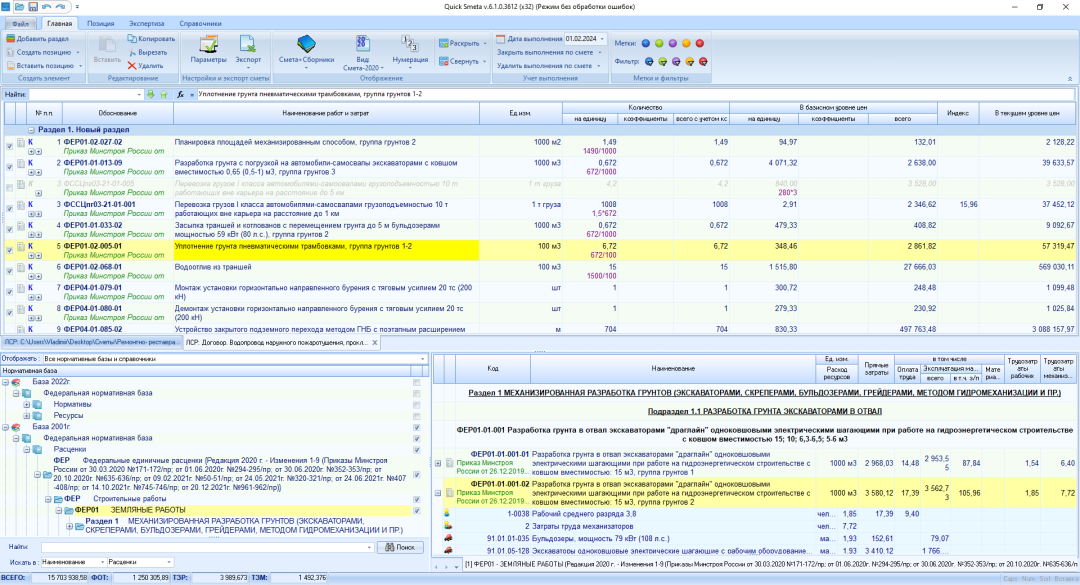Switch to the ЛСР Ремонтно-реставра document tab

coord(90,342)
